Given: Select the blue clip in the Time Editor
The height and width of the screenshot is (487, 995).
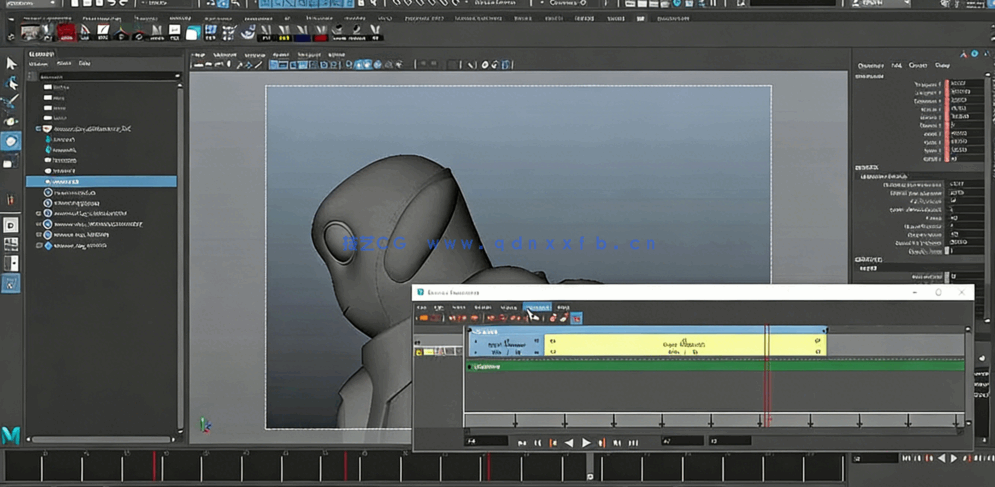Looking at the screenshot, I should coord(505,345).
